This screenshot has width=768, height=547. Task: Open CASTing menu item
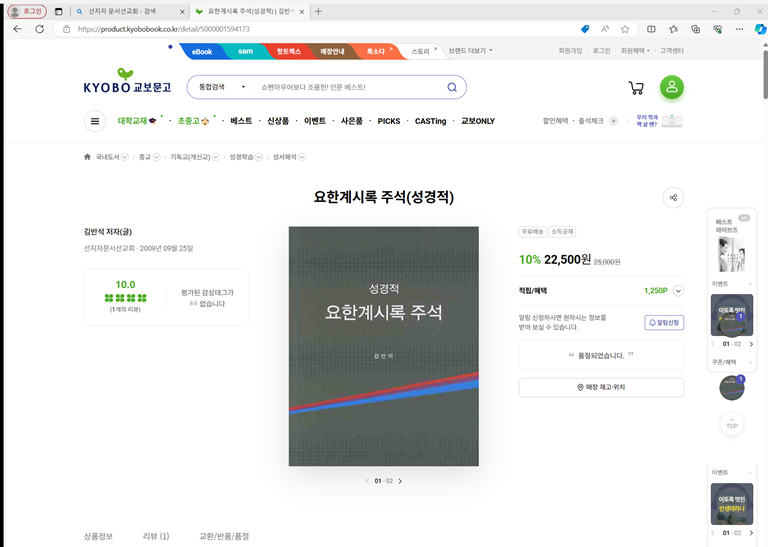point(431,121)
